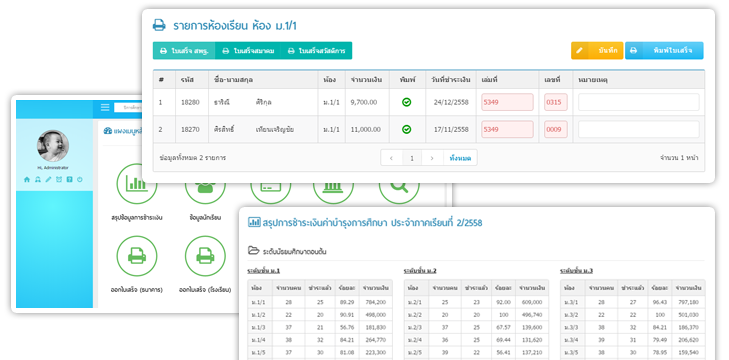
Task: Open the hamburger menu in the blue header
Action: [x=105, y=107]
